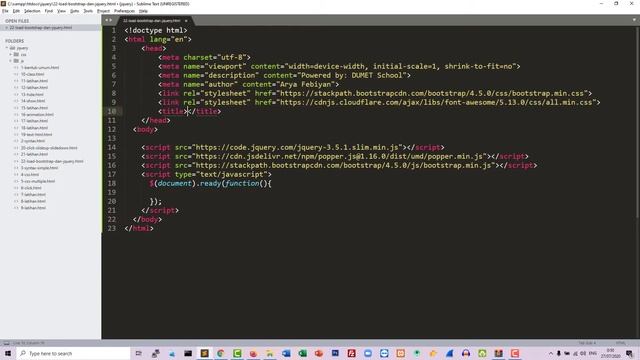Screen dimensions: 640x360
Task: Place cursor on jquery-3.5.1.slim.min.js source URL
Action: pos(297,147)
